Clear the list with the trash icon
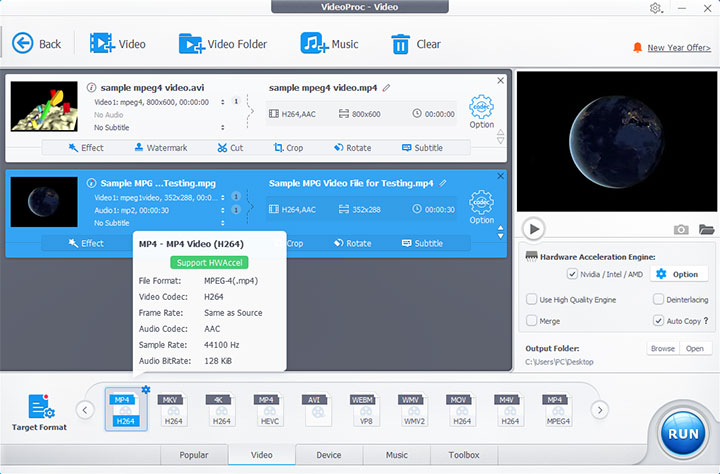Image resolution: width=720 pixels, height=474 pixels. 400,44
